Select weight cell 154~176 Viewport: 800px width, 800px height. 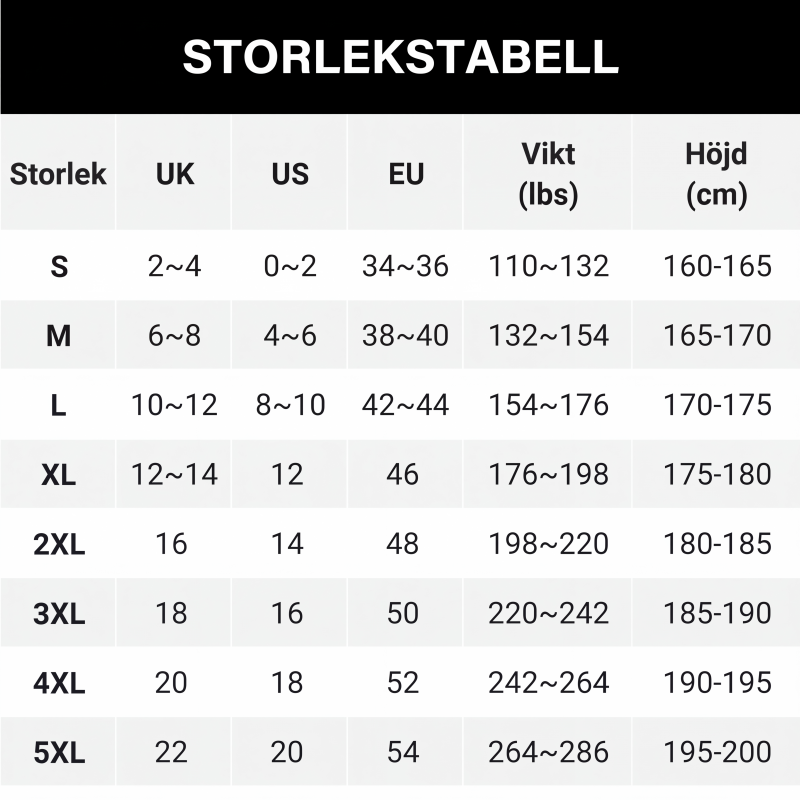tap(548, 405)
